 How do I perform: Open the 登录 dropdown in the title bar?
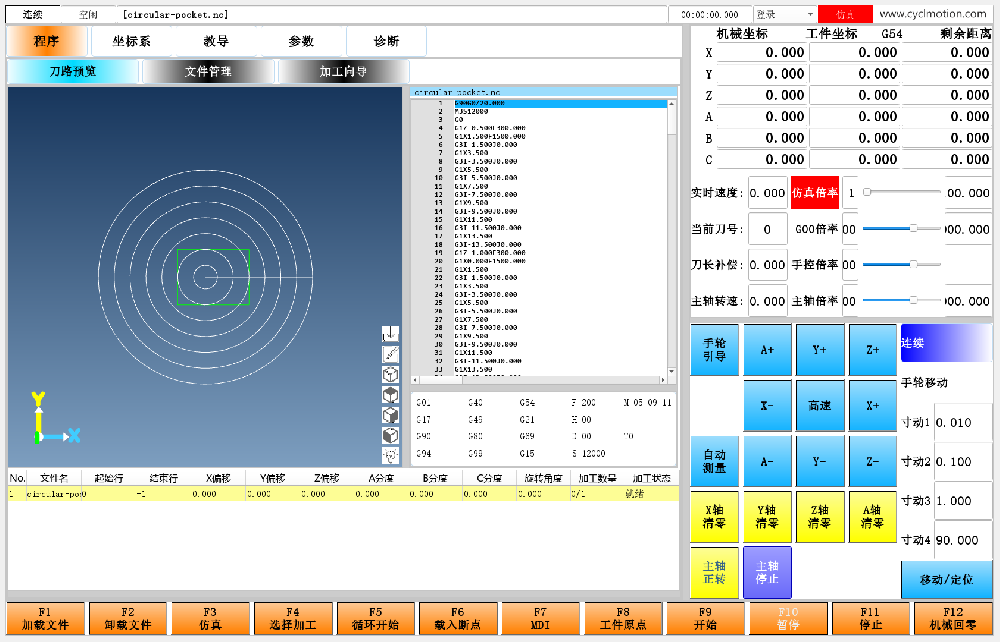pos(784,14)
